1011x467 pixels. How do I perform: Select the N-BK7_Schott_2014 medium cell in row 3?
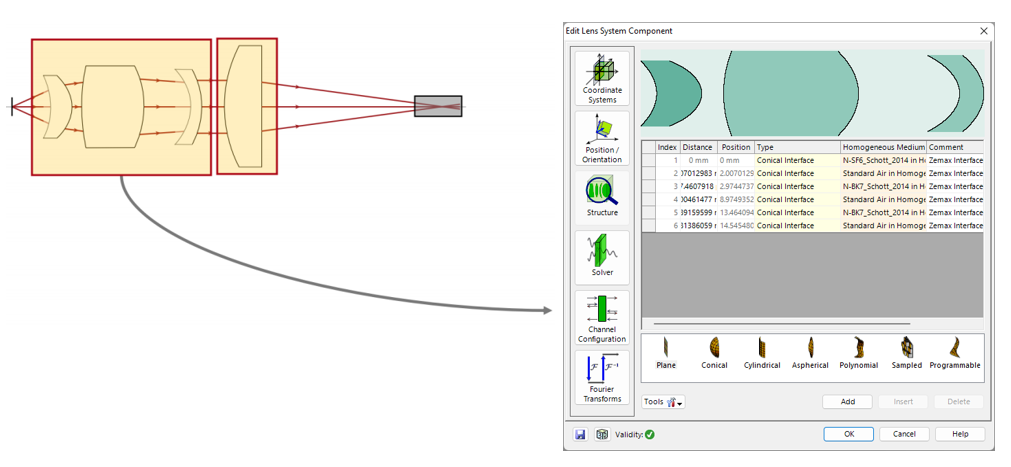[x=883, y=186]
